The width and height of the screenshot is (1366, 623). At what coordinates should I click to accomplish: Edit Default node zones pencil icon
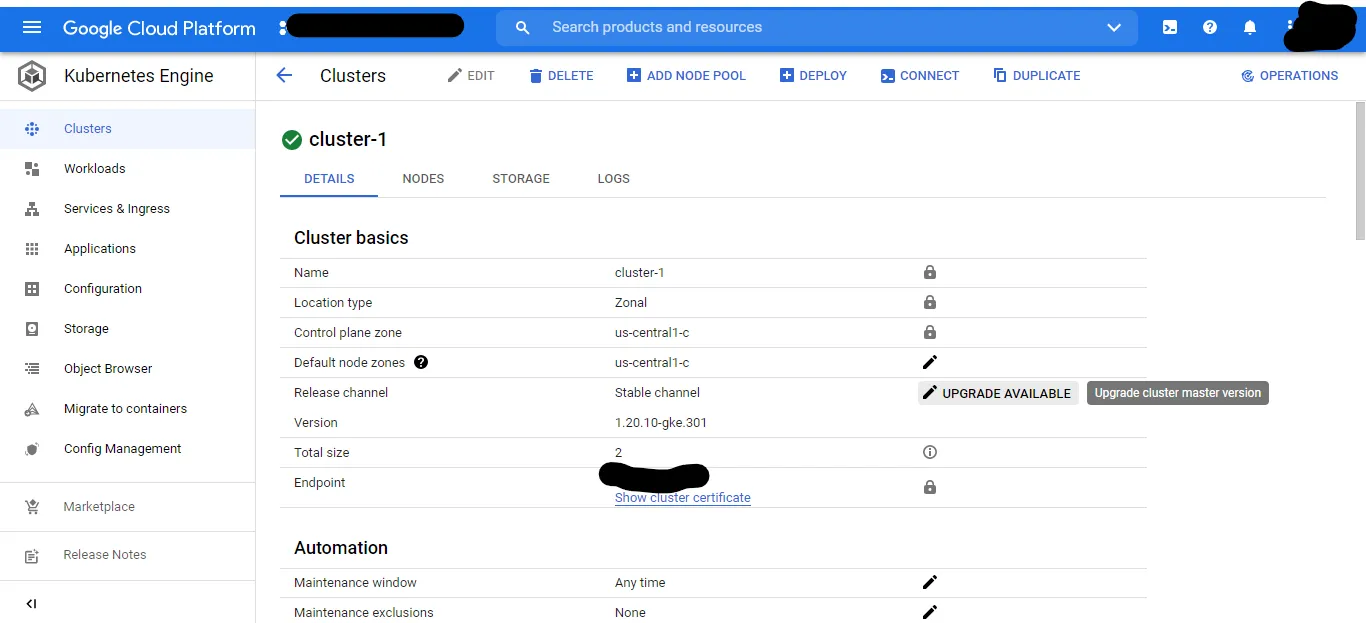[930, 362]
